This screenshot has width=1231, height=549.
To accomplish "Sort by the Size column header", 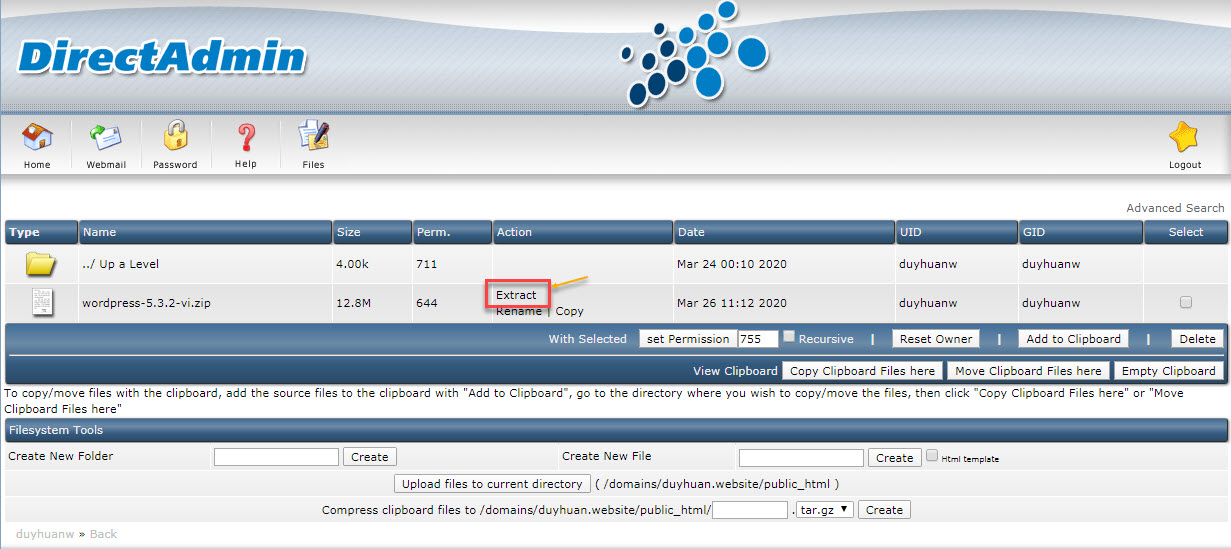I will 348,232.
